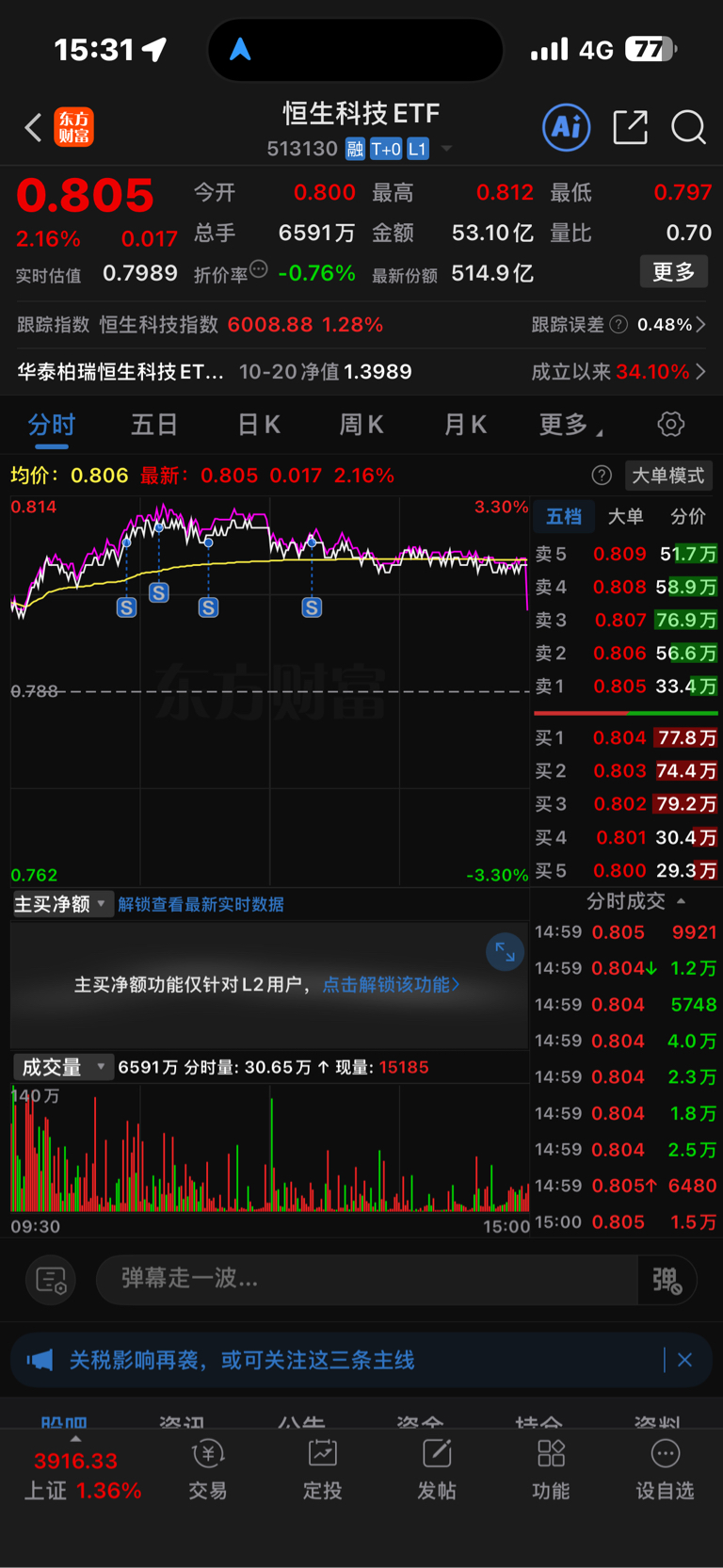Expand the 上证 index ticker arrow
723x1568 pixels.
(75, 1439)
